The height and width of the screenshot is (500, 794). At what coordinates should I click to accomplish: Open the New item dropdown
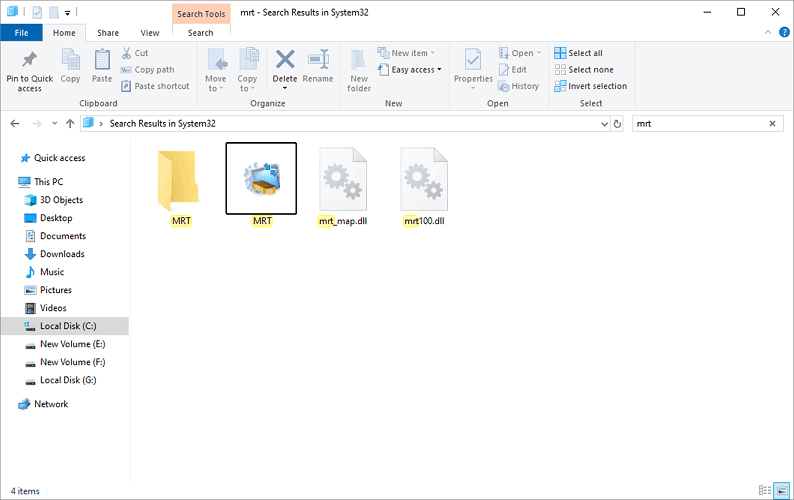pos(406,53)
